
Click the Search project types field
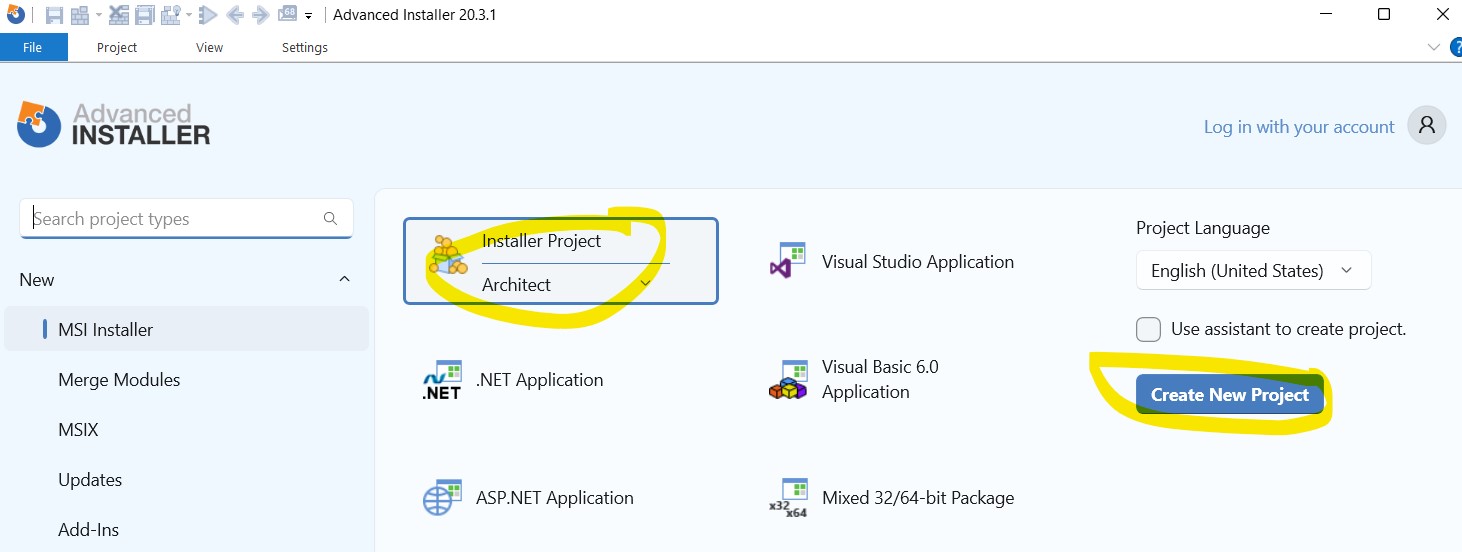point(175,219)
